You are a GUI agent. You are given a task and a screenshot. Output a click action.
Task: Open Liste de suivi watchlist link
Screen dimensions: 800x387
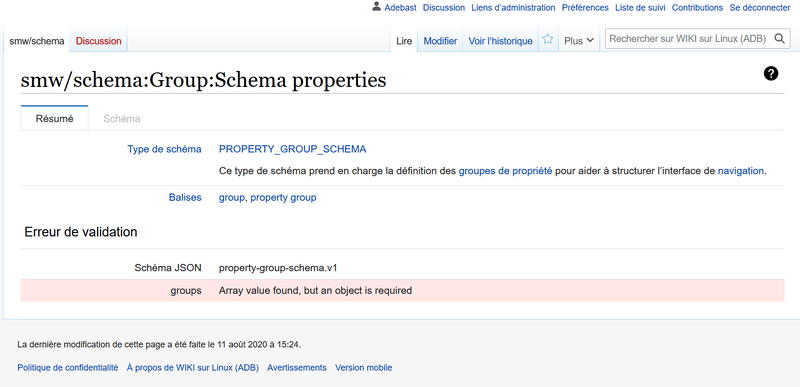640,8
